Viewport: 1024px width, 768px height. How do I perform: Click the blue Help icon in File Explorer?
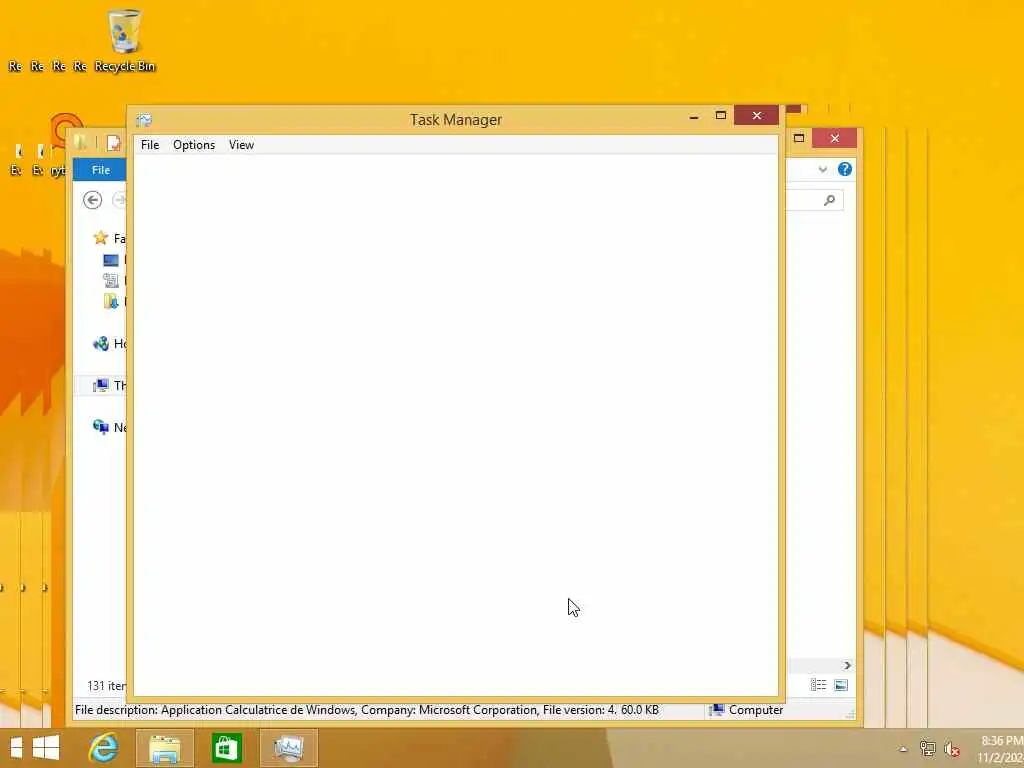click(844, 170)
